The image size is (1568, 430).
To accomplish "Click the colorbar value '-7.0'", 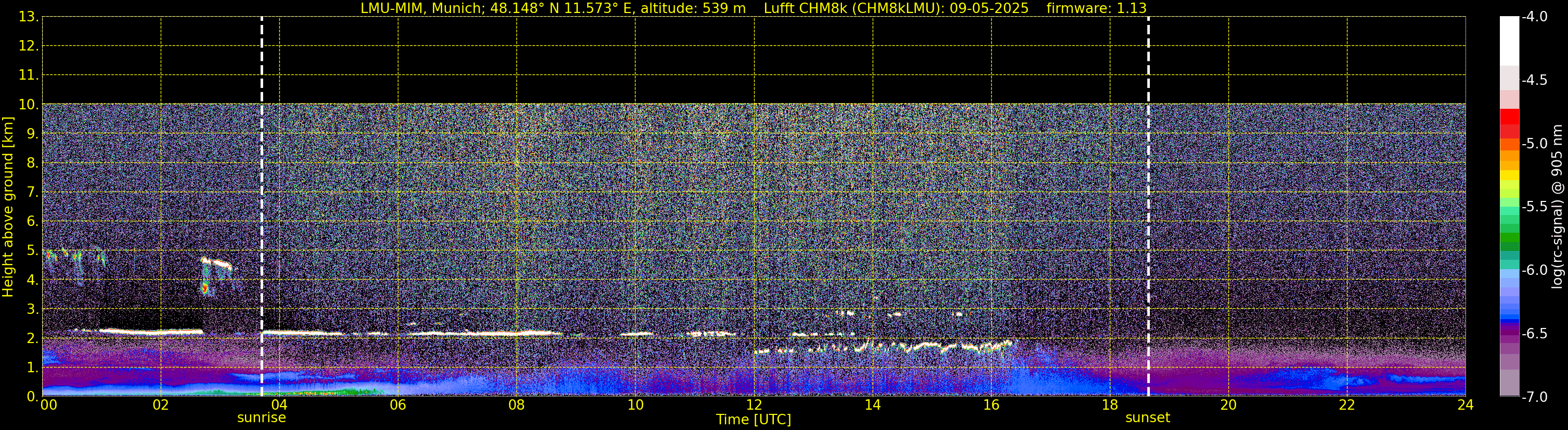I will click(x=1534, y=397).
